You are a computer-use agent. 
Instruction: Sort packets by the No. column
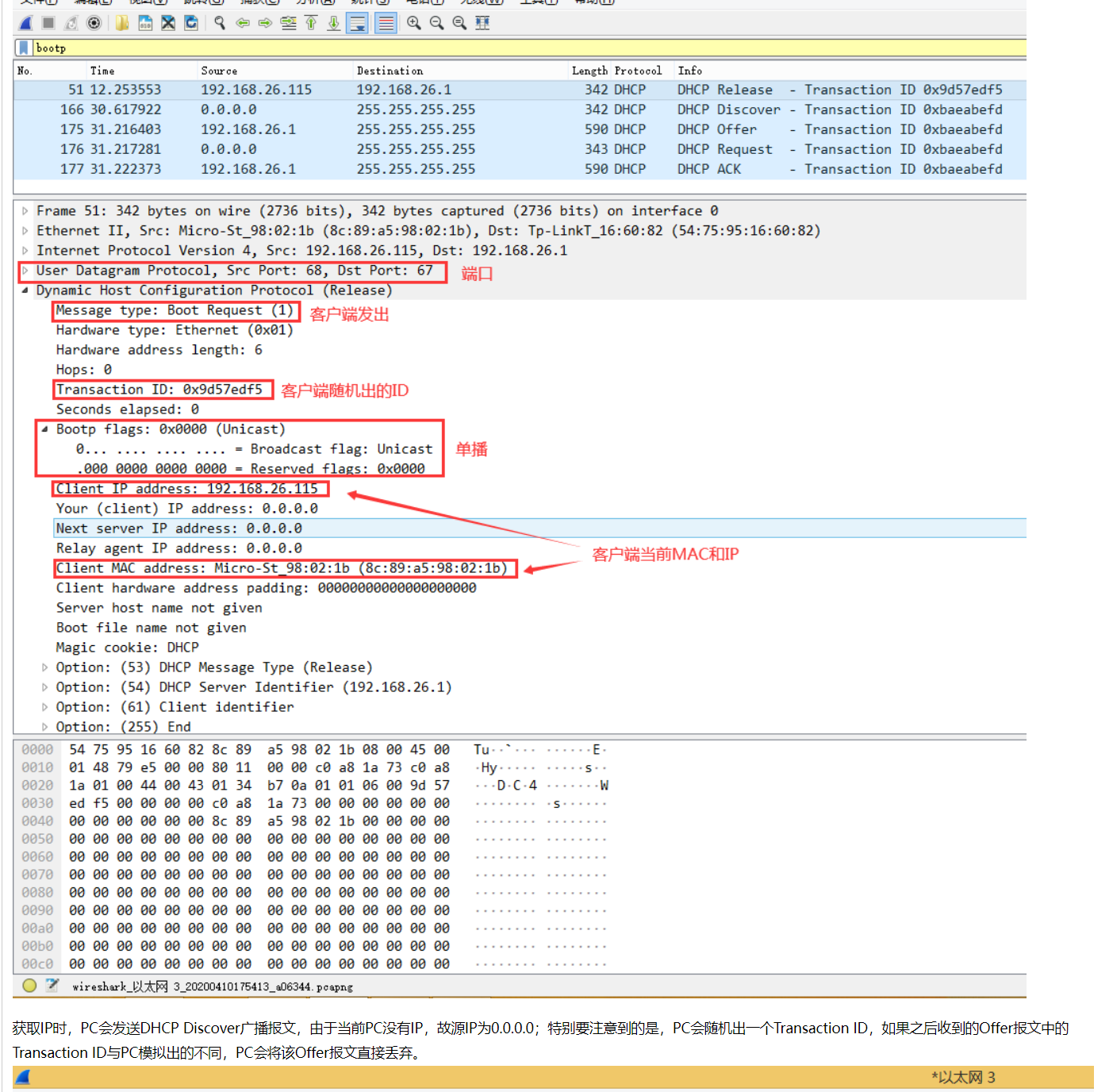[x=25, y=71]
